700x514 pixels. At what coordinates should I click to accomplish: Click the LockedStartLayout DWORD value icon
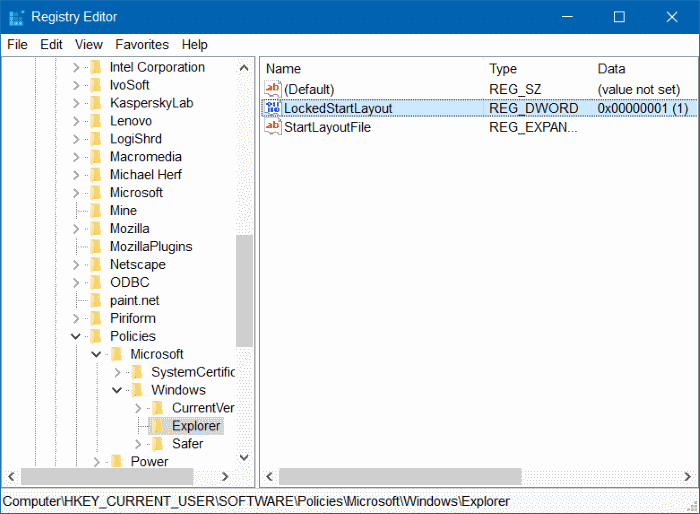[x=273, y=108]
